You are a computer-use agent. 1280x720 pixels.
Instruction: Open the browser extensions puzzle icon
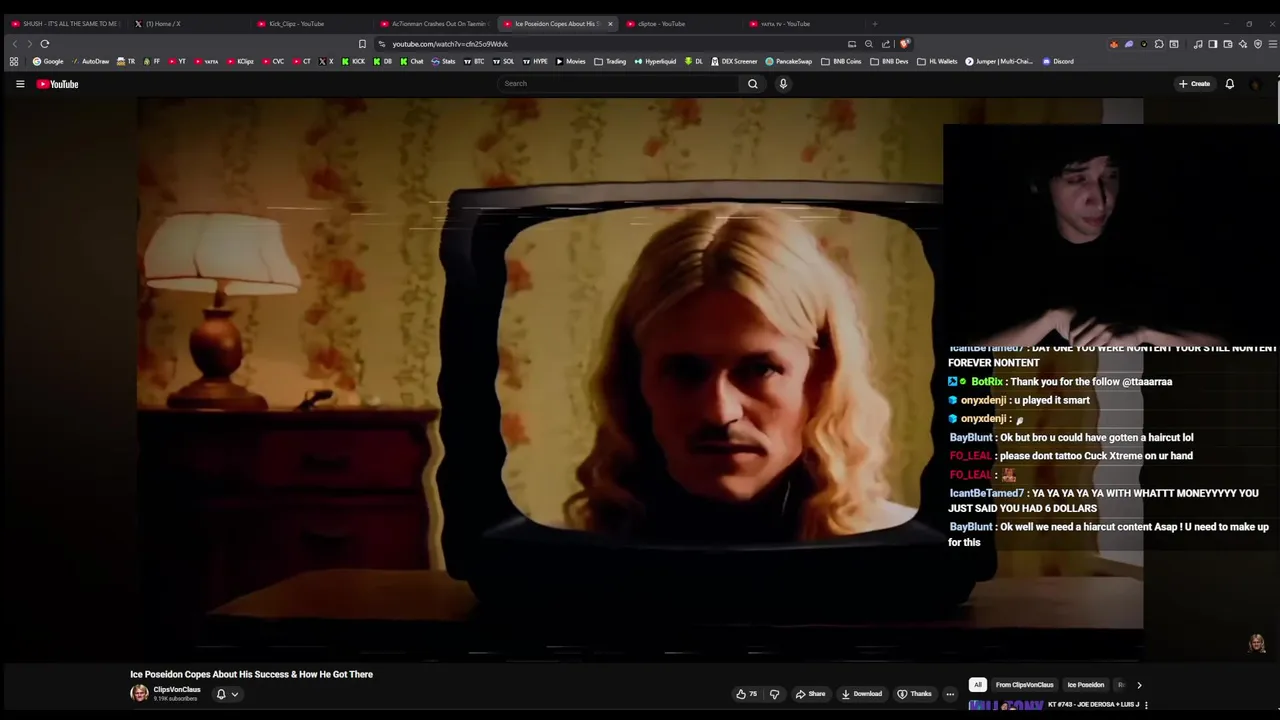click(x=1159, y=44)
